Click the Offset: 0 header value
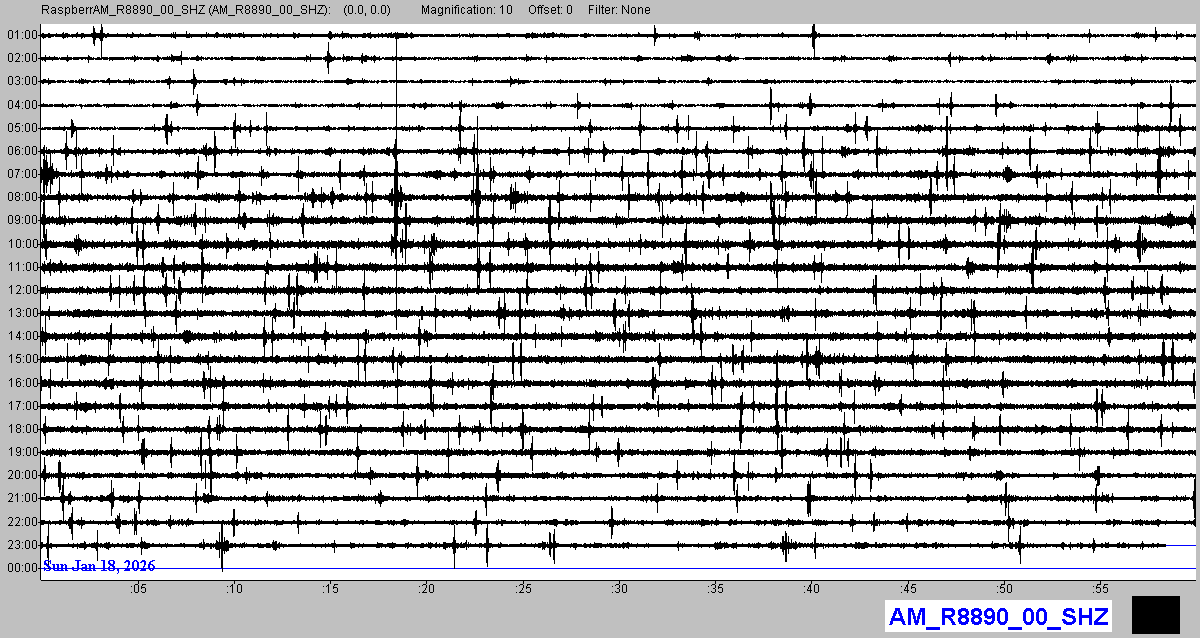Viewport: 1200px width, 638px height. [551, 10]
